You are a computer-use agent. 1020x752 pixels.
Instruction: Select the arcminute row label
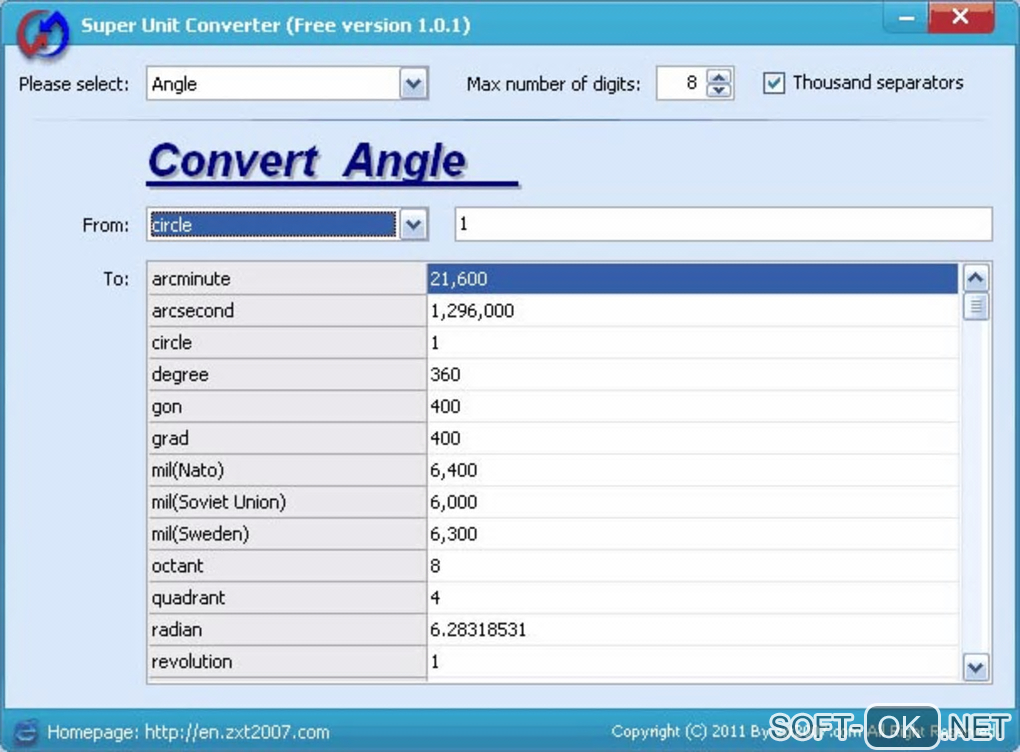coord(287,278)
